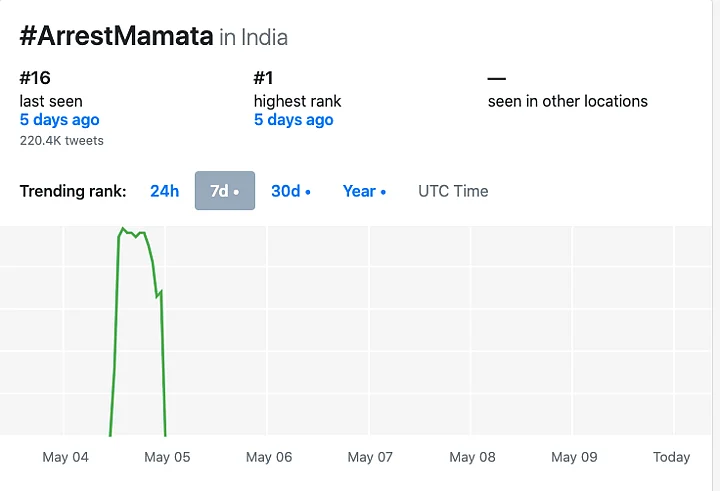Show the Year trending range

[x=364, y=191]
